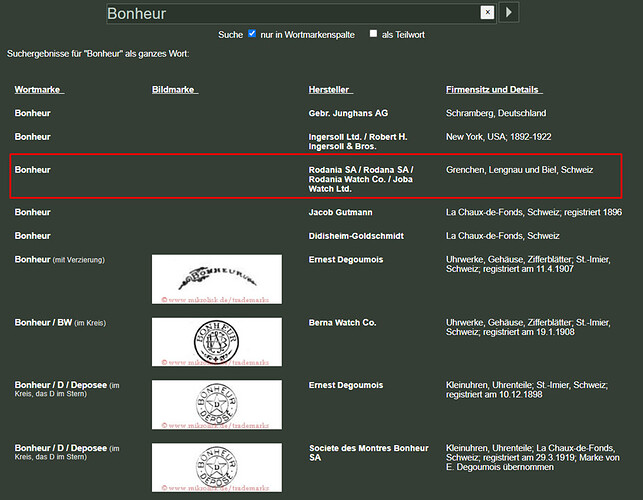Select details text registered 11.4.1907

pyautogui.click(x=528, y=264)
